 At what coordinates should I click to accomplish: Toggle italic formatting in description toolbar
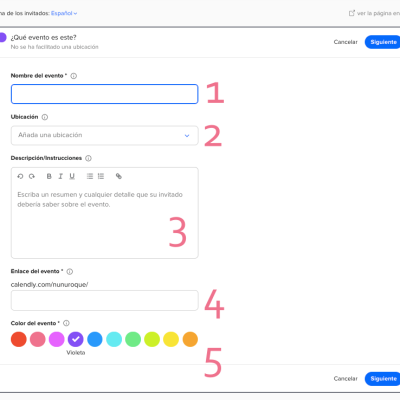(x=60, y=176)
